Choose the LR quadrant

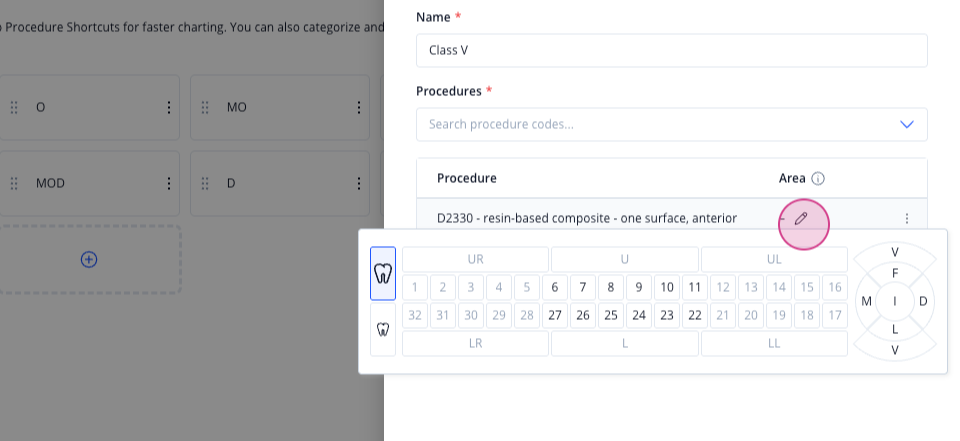[476, 344]
